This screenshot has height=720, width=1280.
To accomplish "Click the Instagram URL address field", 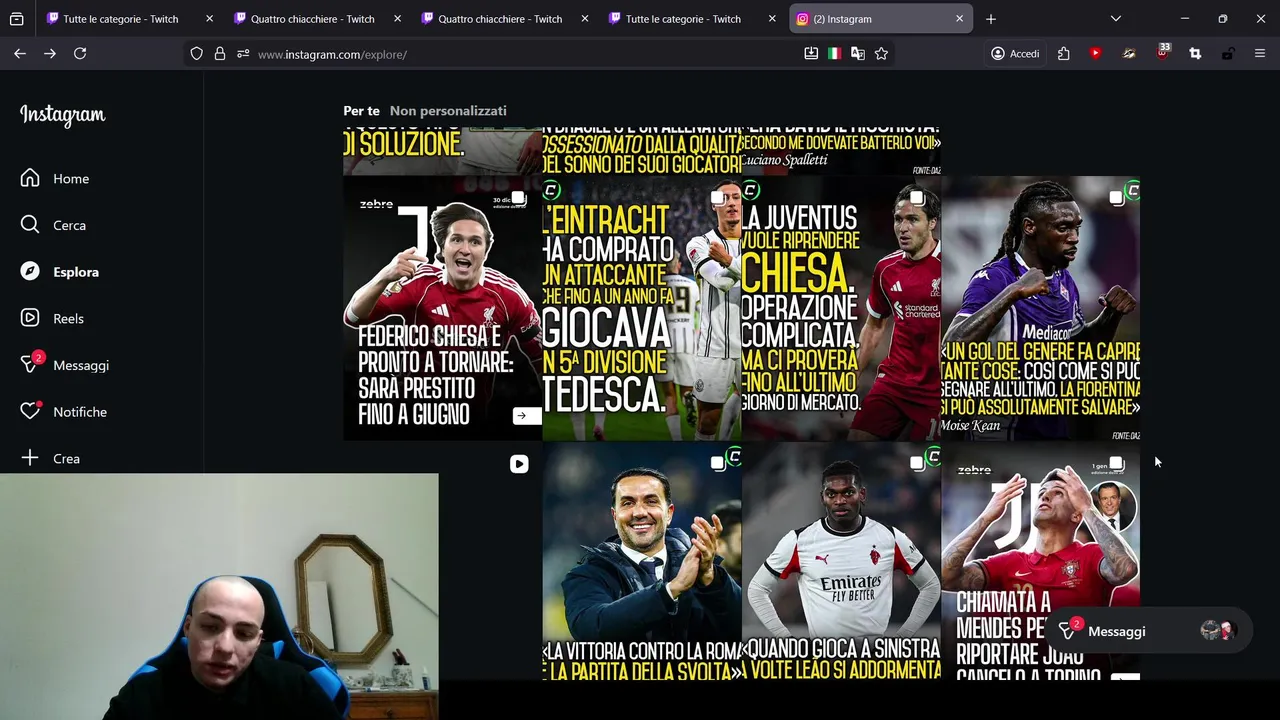I will click(x=520, y=54).
